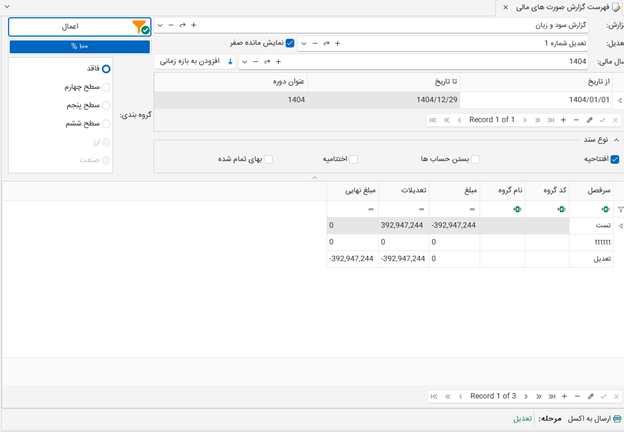Go to next record in results navigator
Image resolution: width=624 pixels, height=432 pixels.
click(x=526, y=397)
